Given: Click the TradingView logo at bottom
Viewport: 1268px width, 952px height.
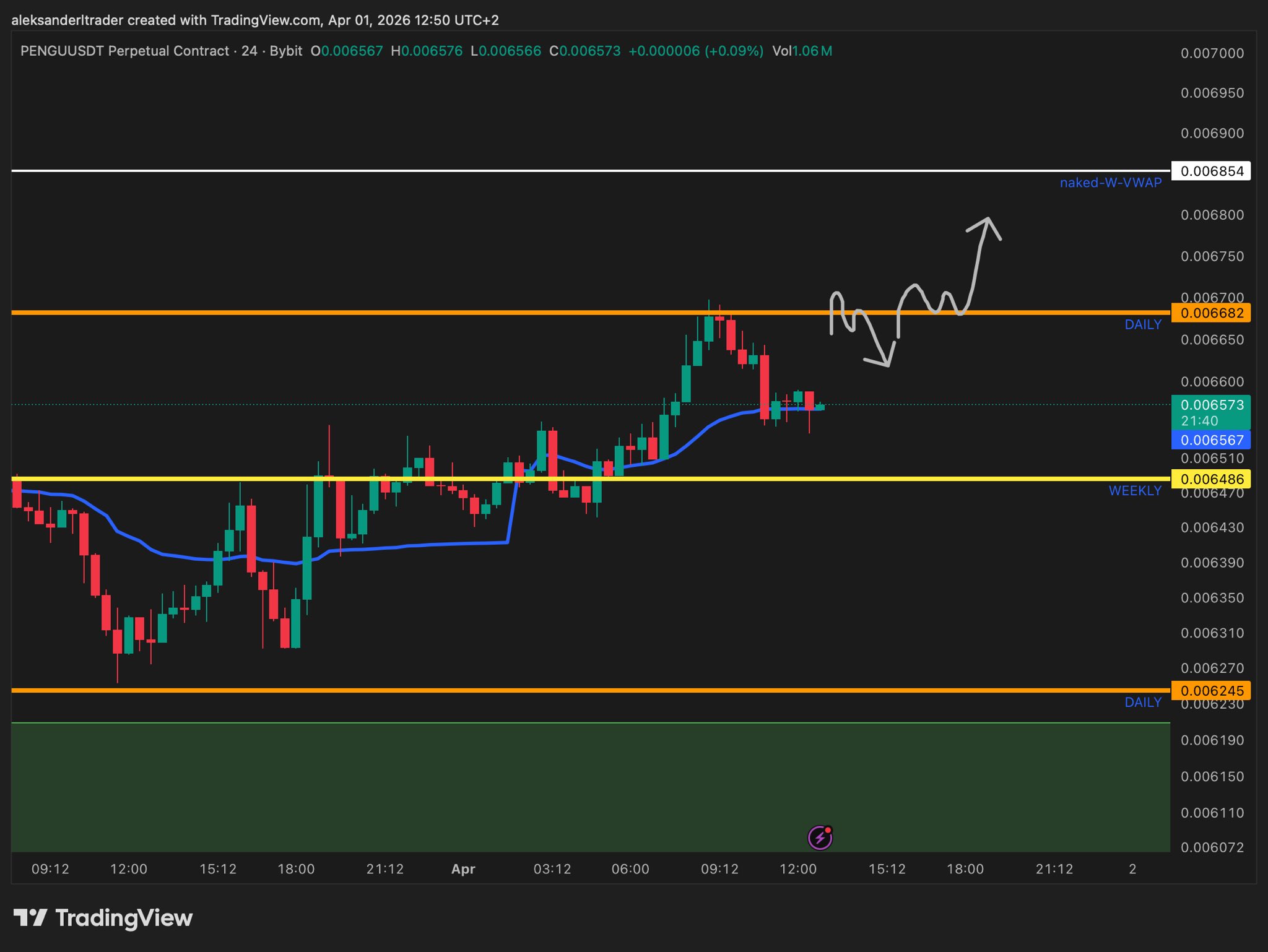Looking at the screenshot, I should [x=103, y=917].
